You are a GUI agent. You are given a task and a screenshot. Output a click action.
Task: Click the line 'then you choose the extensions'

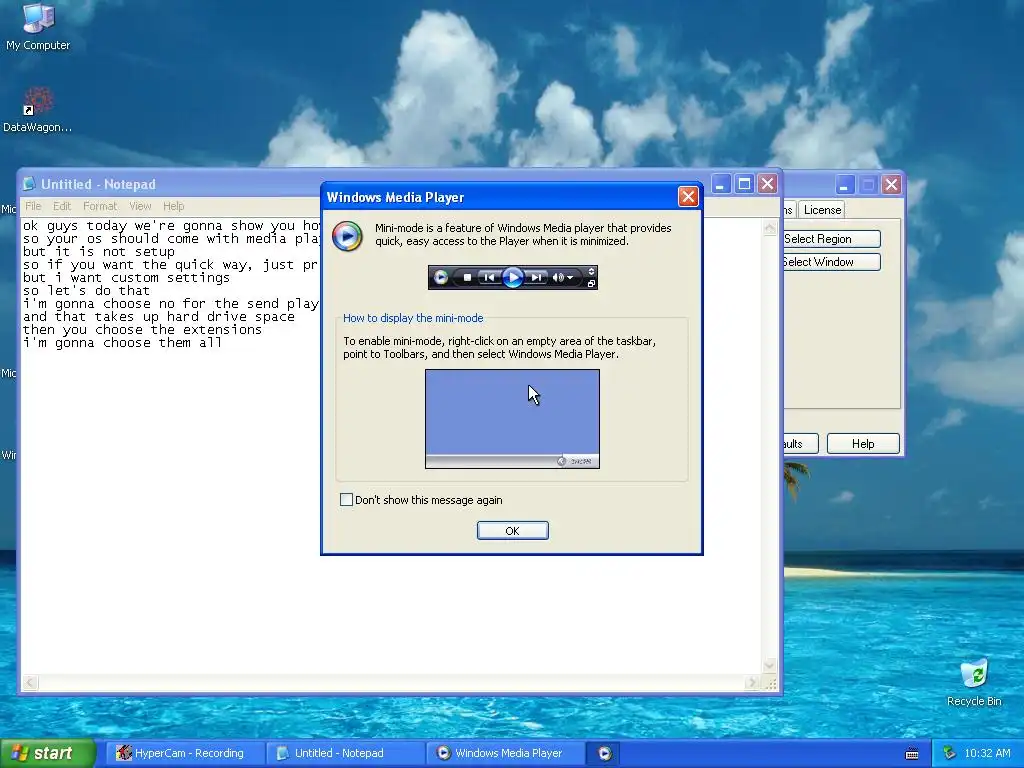coord(142,330)
